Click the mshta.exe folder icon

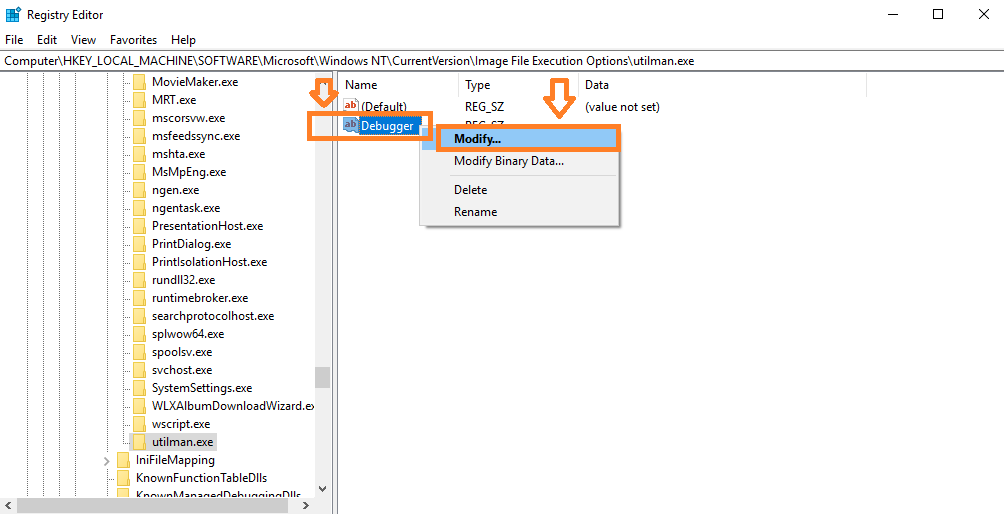click(139, 154)
